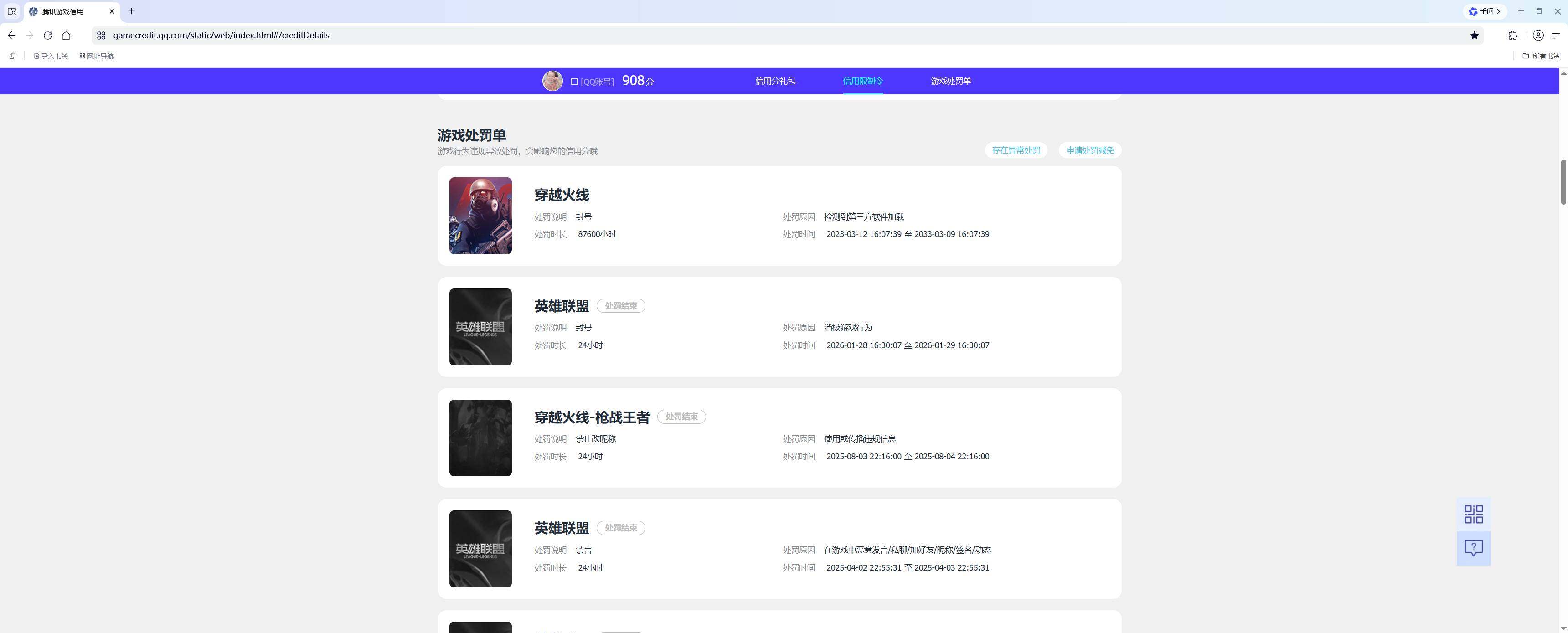Screen dimensions: 1568x633
Task: Click the page scrollbar thumb
Action: [1563, 182]
